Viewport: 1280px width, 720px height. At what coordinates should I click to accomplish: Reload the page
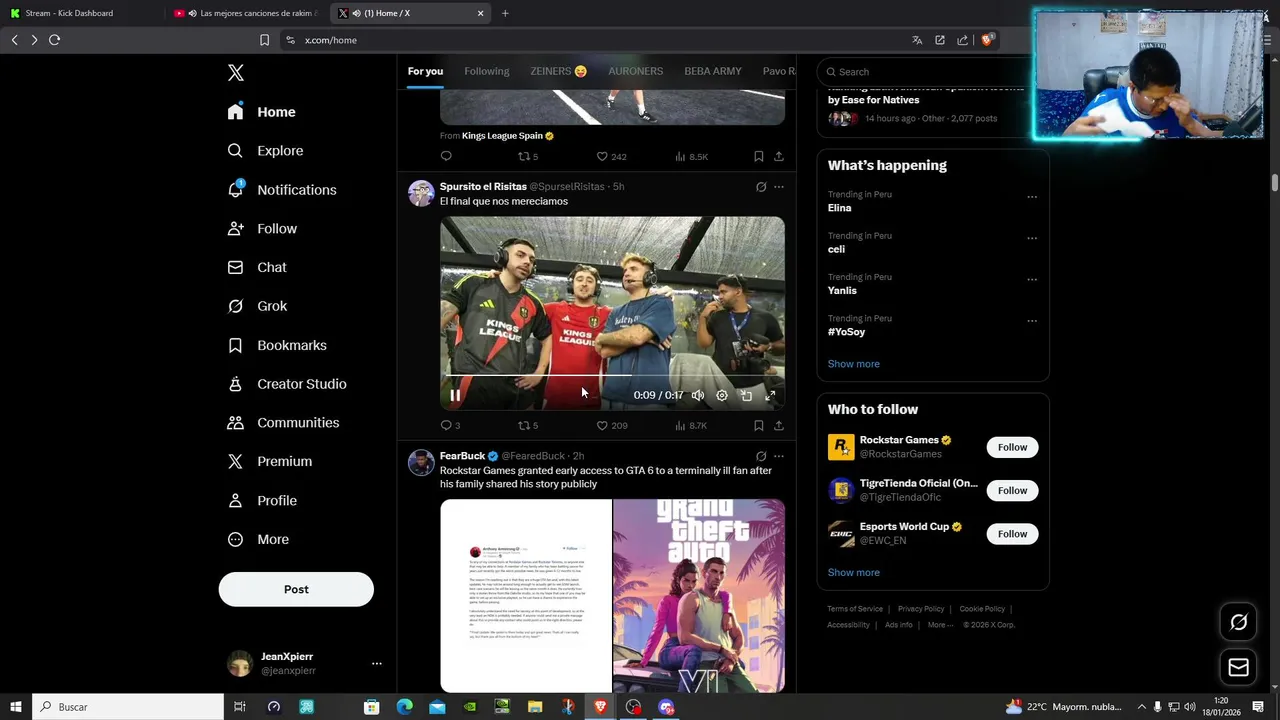(54, 40)
